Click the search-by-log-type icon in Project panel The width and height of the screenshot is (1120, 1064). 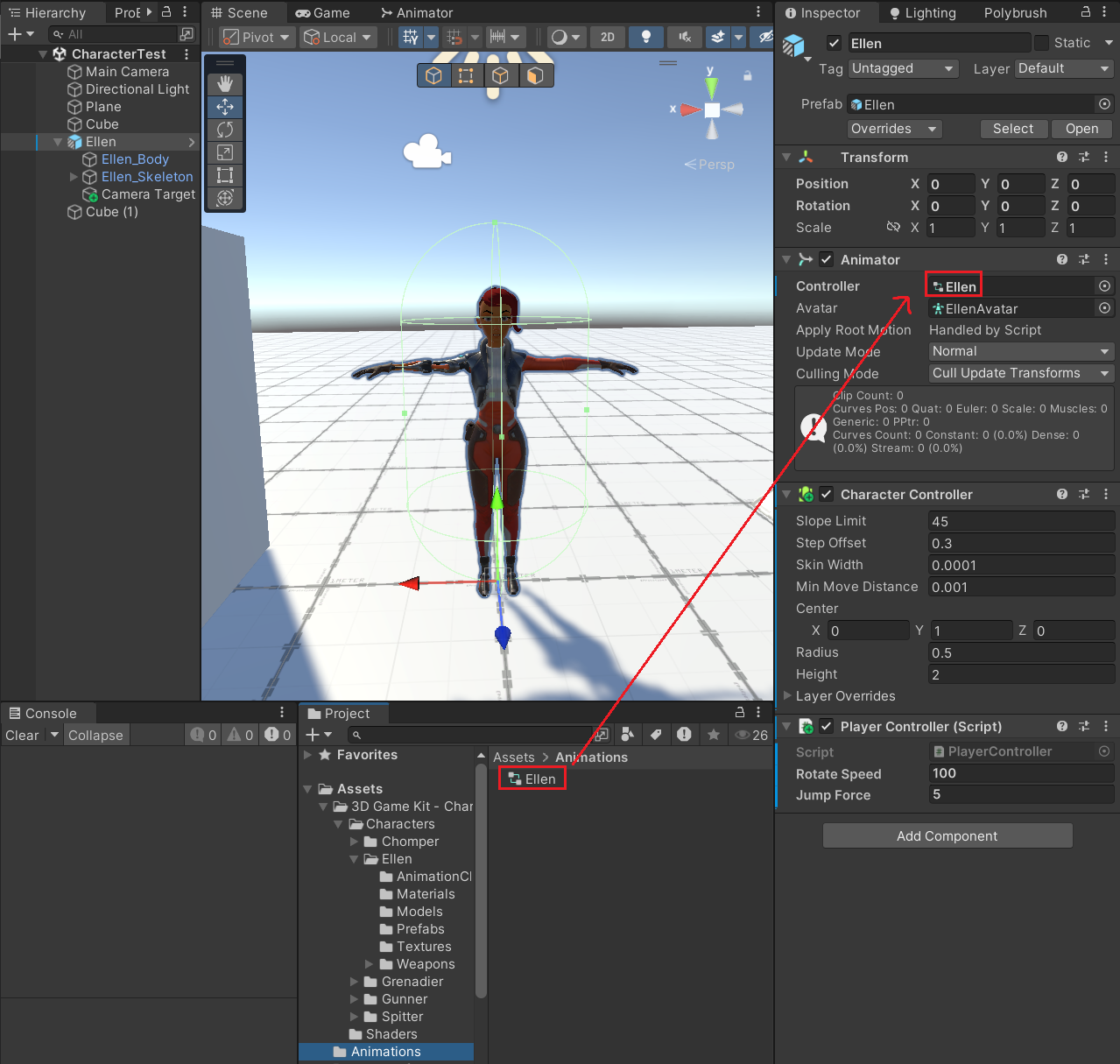685,735
